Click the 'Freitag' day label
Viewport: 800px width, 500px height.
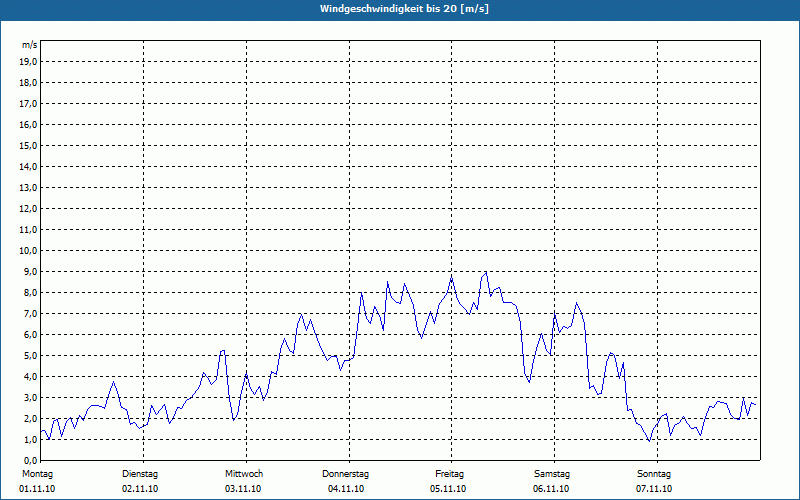(x=449, y=474)
